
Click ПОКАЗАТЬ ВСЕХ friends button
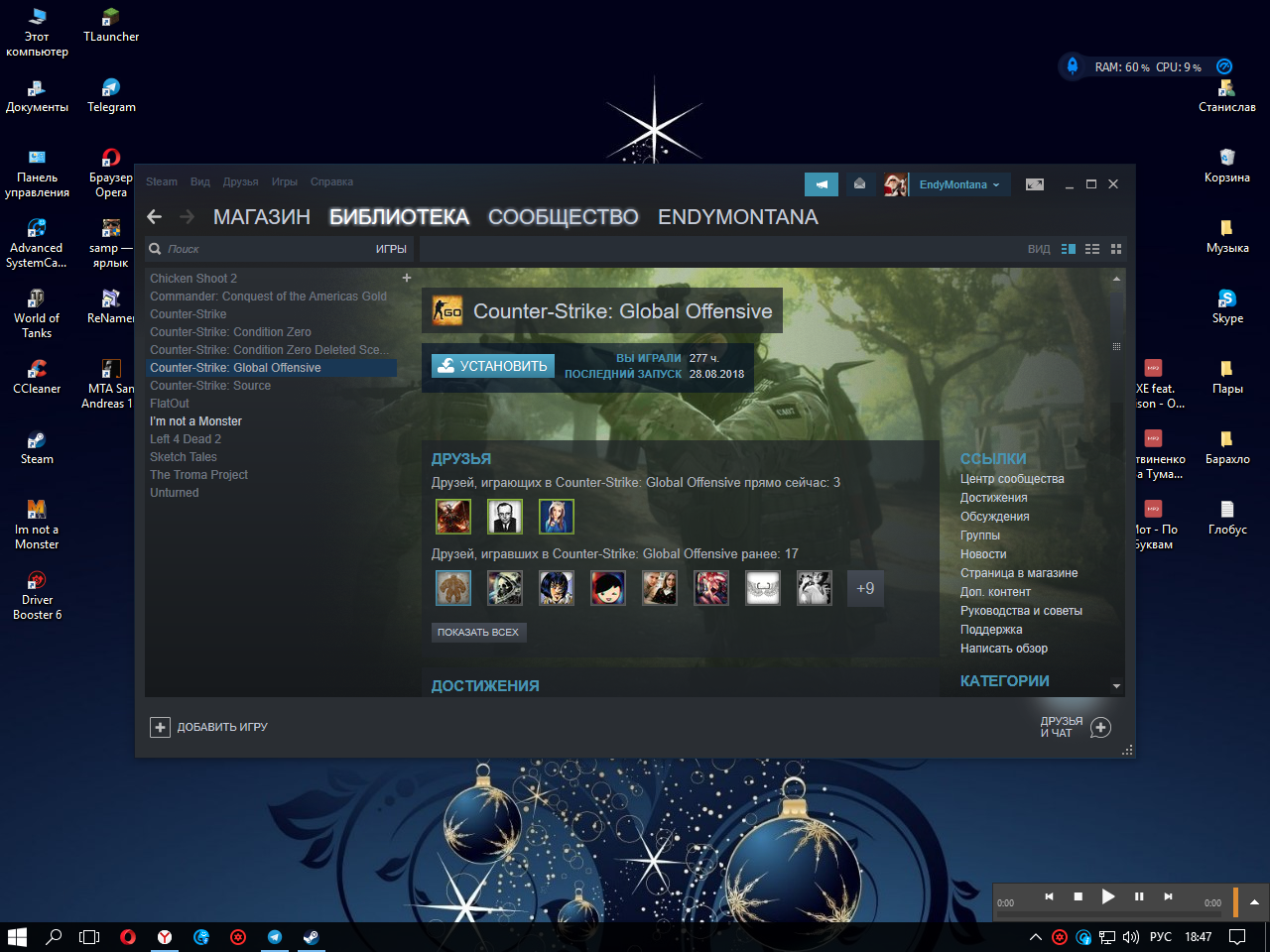[x=478, y=632]
